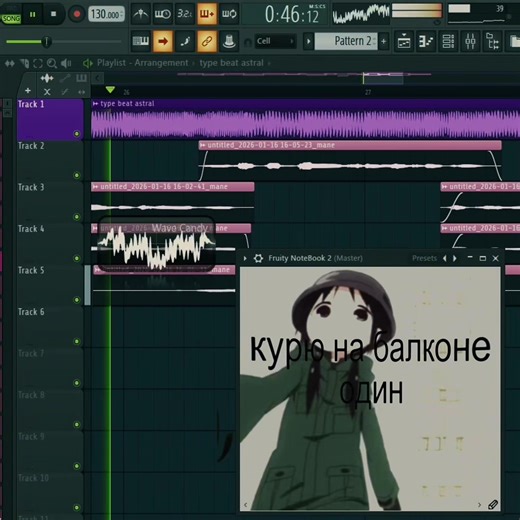Screen dimensions: 520x520
Task: Open the Playlist options speaker menu arrow
Action: [x=87, y=63]
